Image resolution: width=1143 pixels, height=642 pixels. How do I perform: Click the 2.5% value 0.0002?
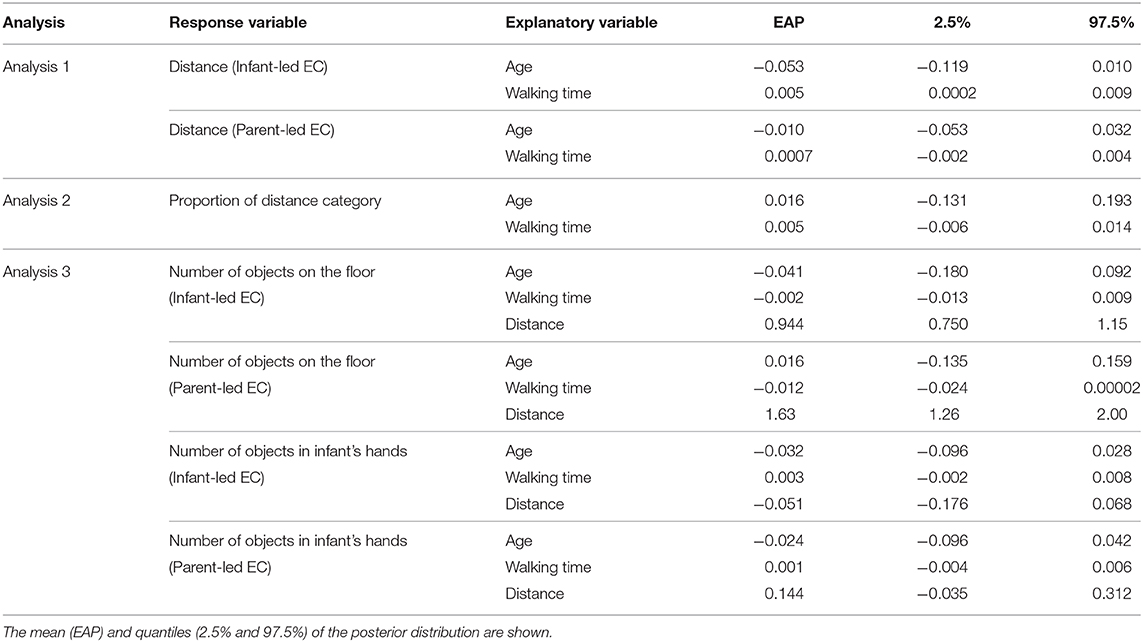(952, 93)
